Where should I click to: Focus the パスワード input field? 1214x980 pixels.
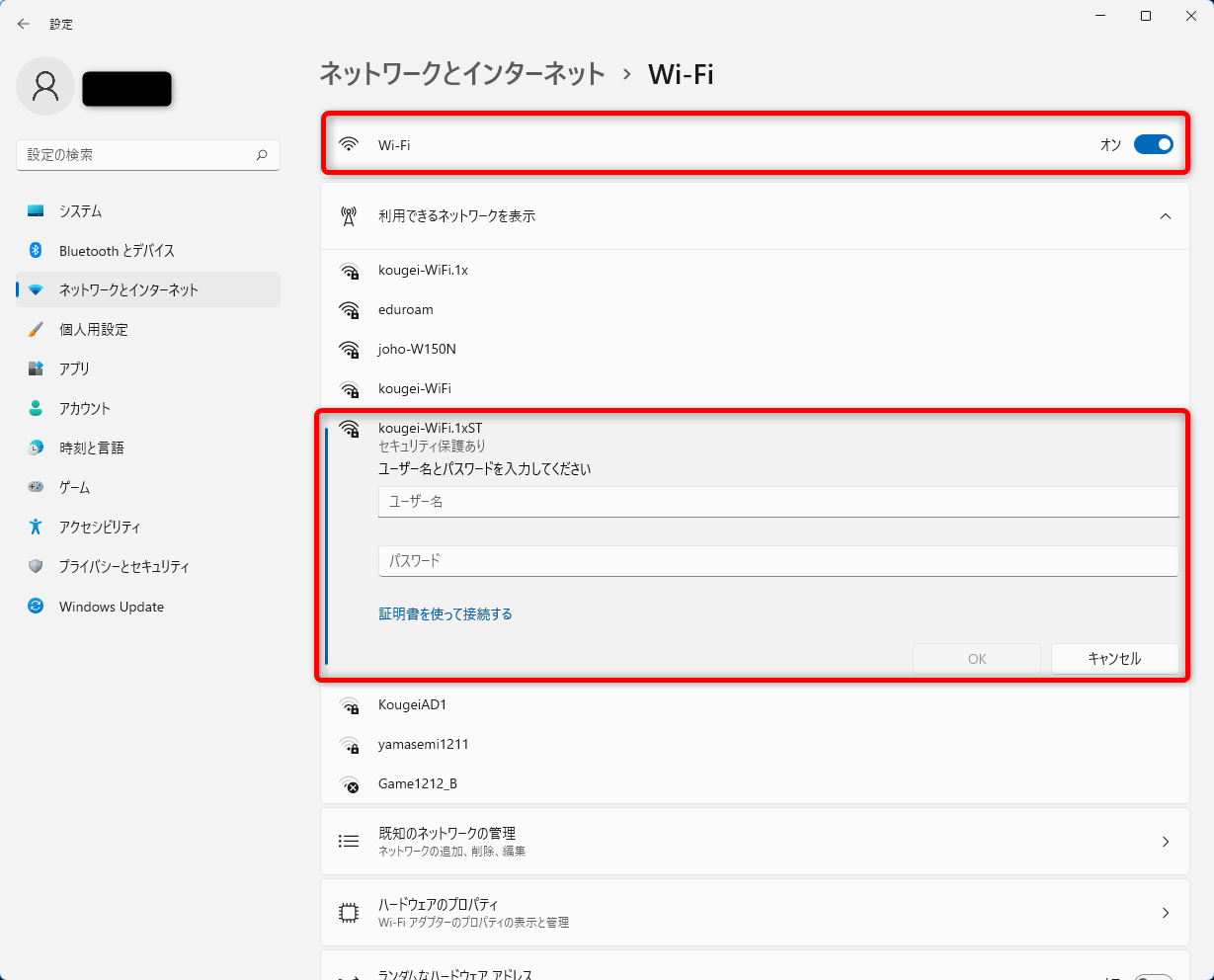778,561
